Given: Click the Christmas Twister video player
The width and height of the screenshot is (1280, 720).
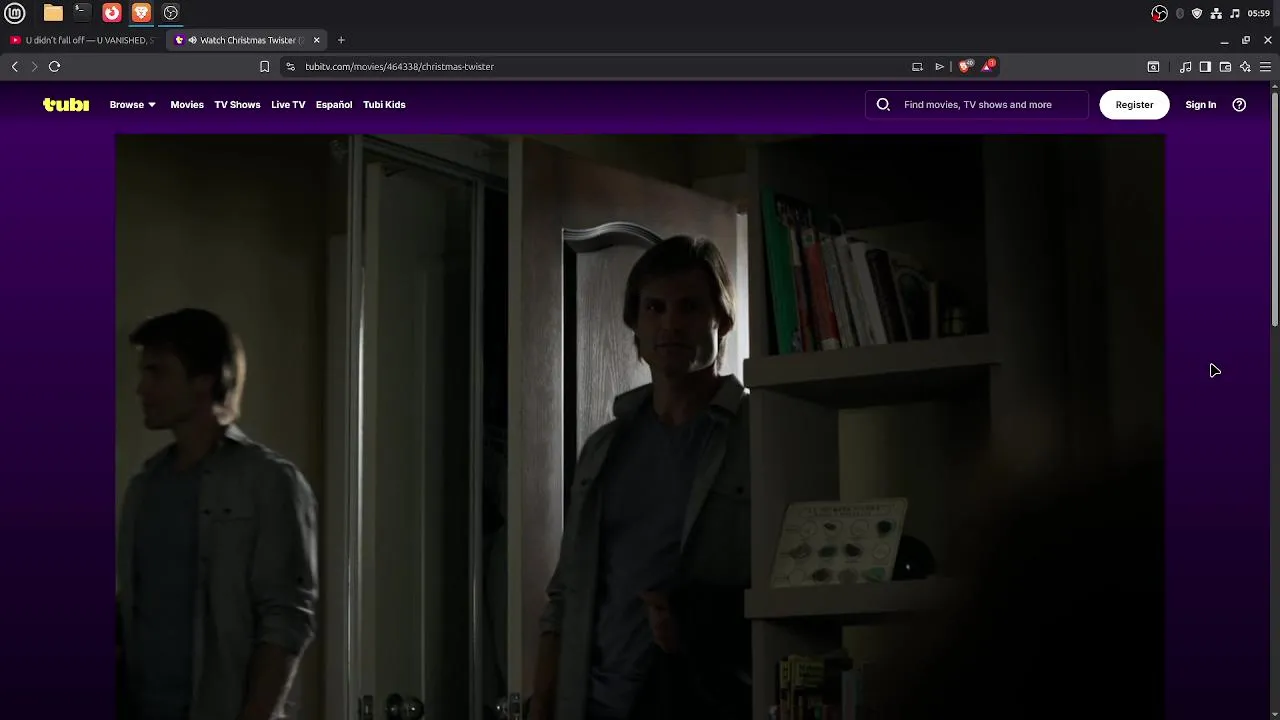Looking at the screenshot, I should tap(640, 428).
